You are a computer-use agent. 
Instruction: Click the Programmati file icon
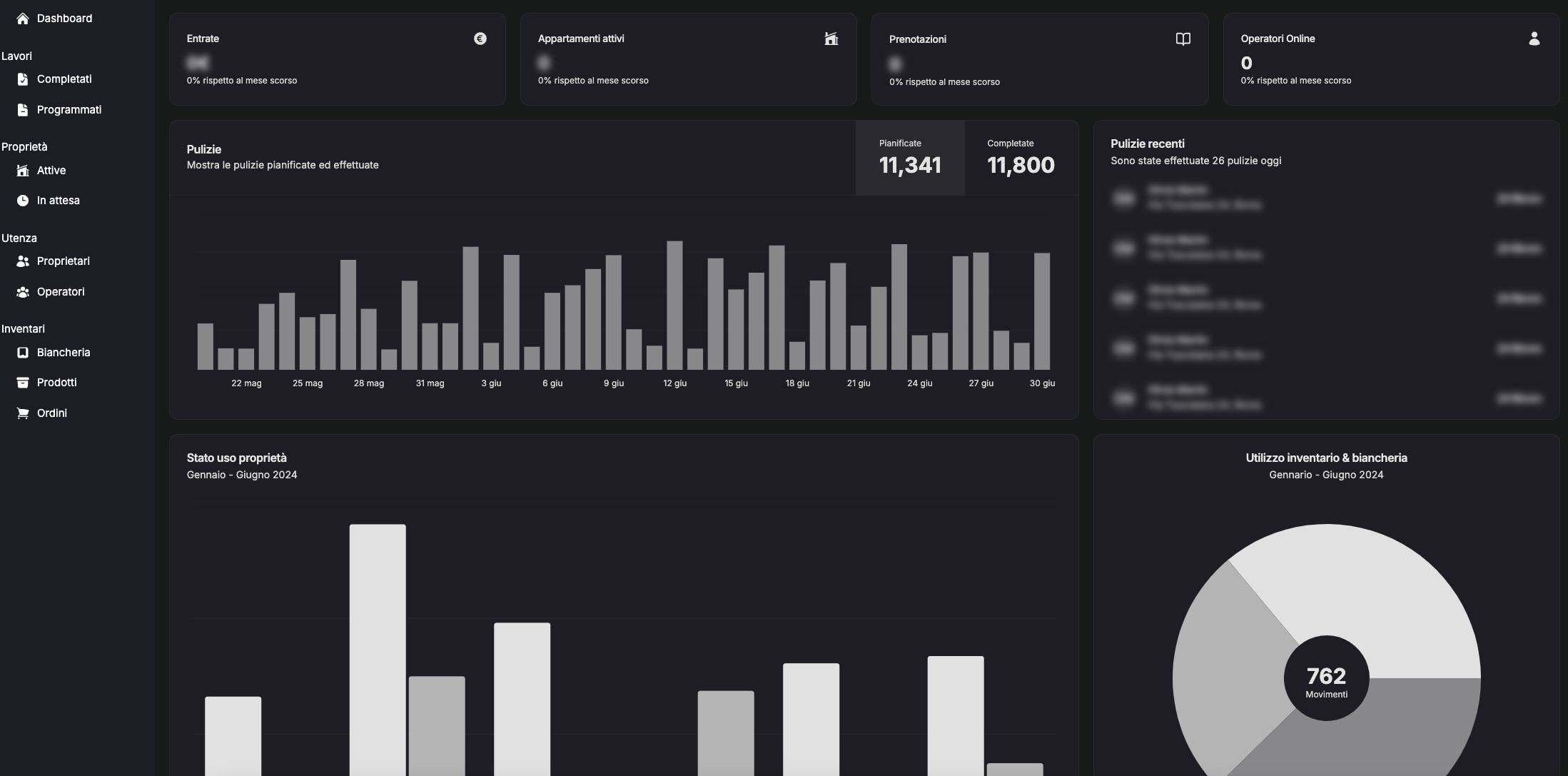(23, 110)
